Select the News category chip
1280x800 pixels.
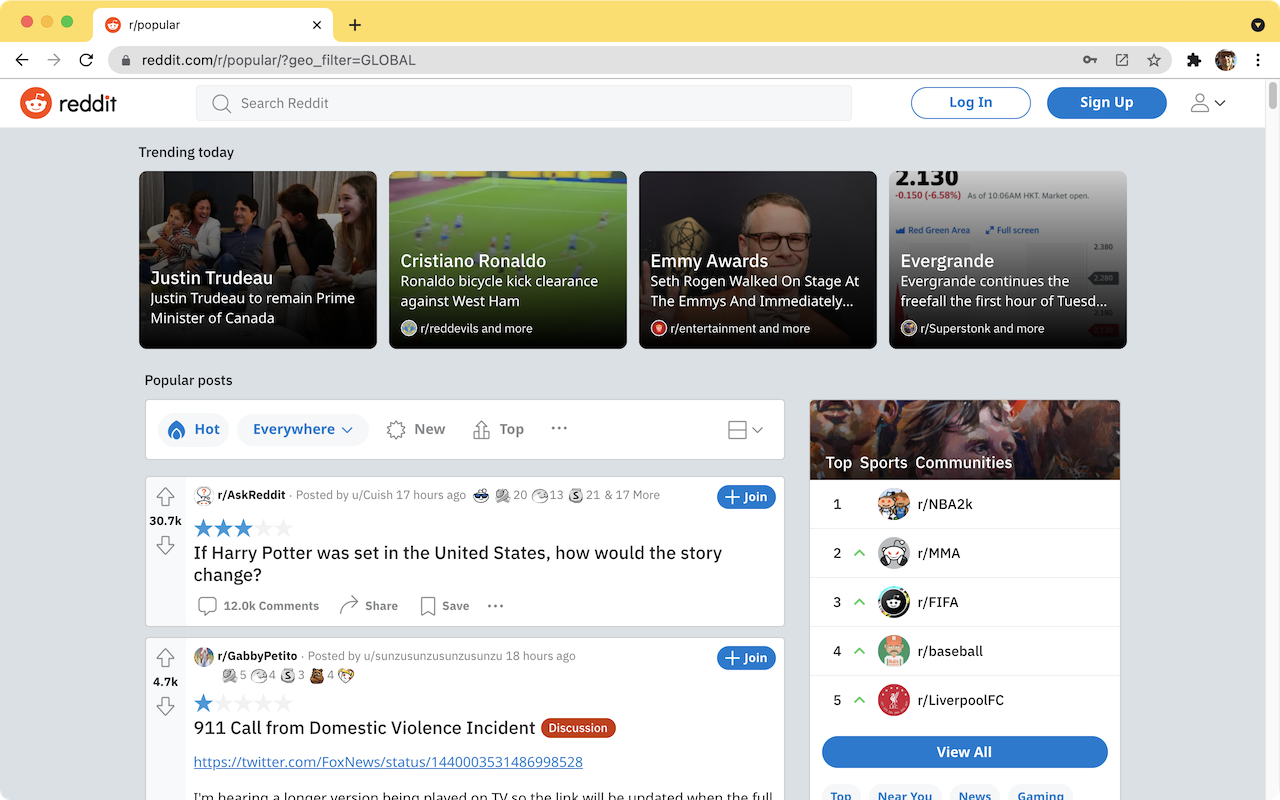pos(975,796)
